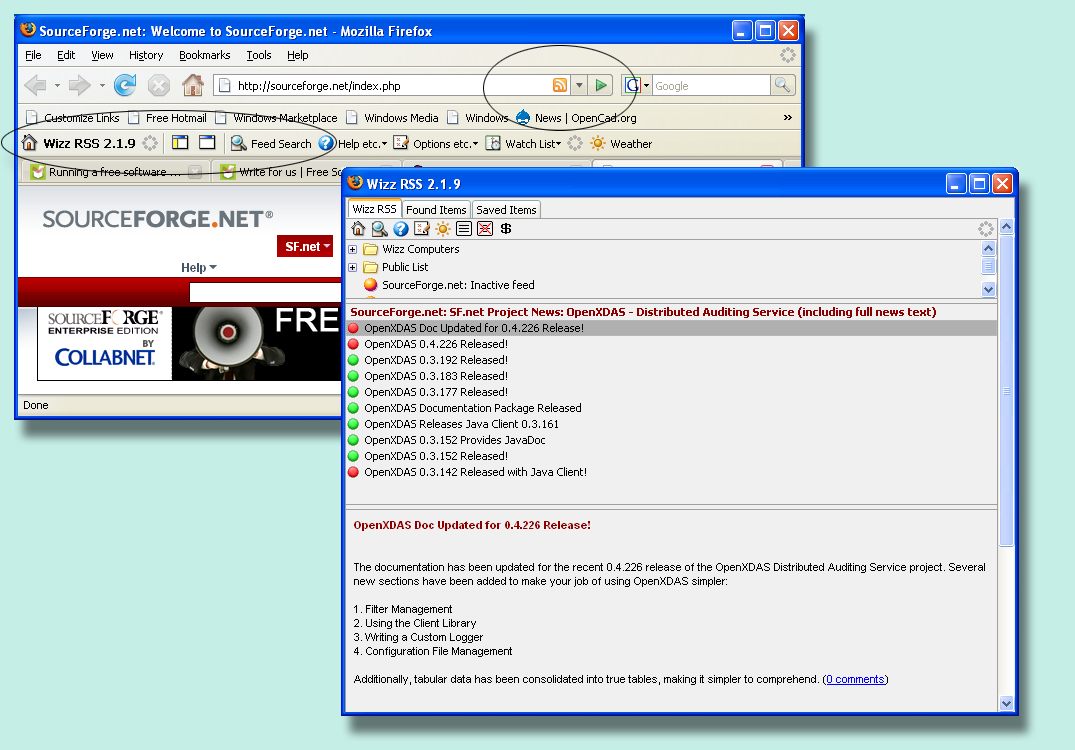Viewport: 1075px width, 750px height.
Task: Switch to the Found Items tab
Action: pyautogui.click(x=436, y=210)
